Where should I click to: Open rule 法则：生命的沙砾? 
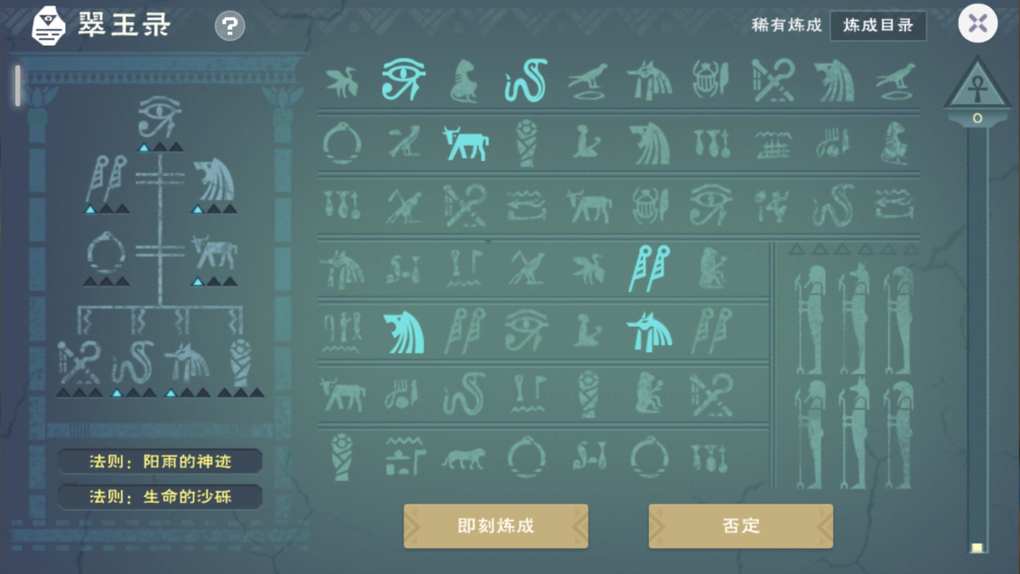pyautogui.click(x=160, y=497)
